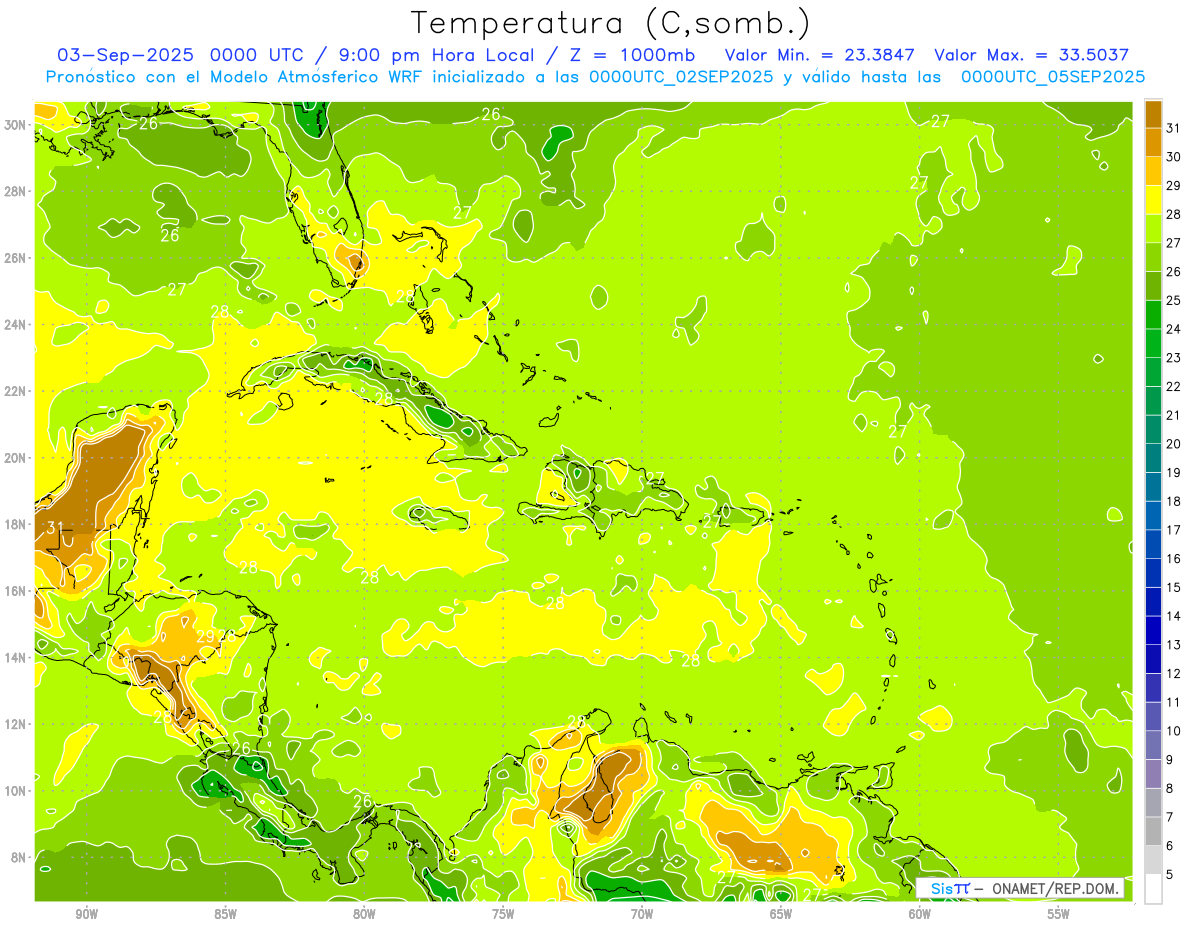Click the 85W longitude axis label
The height and width of the screenshot is (927, 1200).
[x=225, y=914]
